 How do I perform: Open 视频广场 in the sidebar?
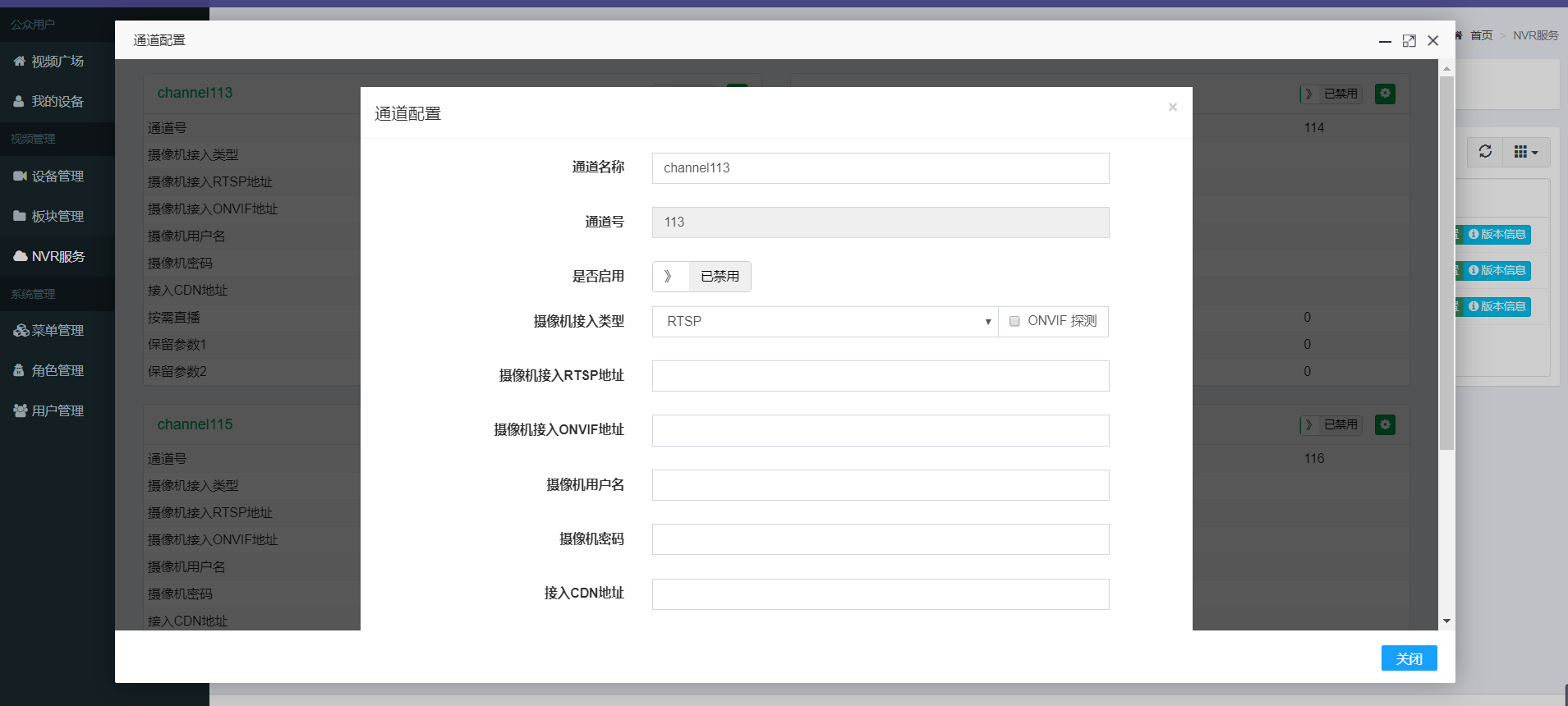pos(57,62)
